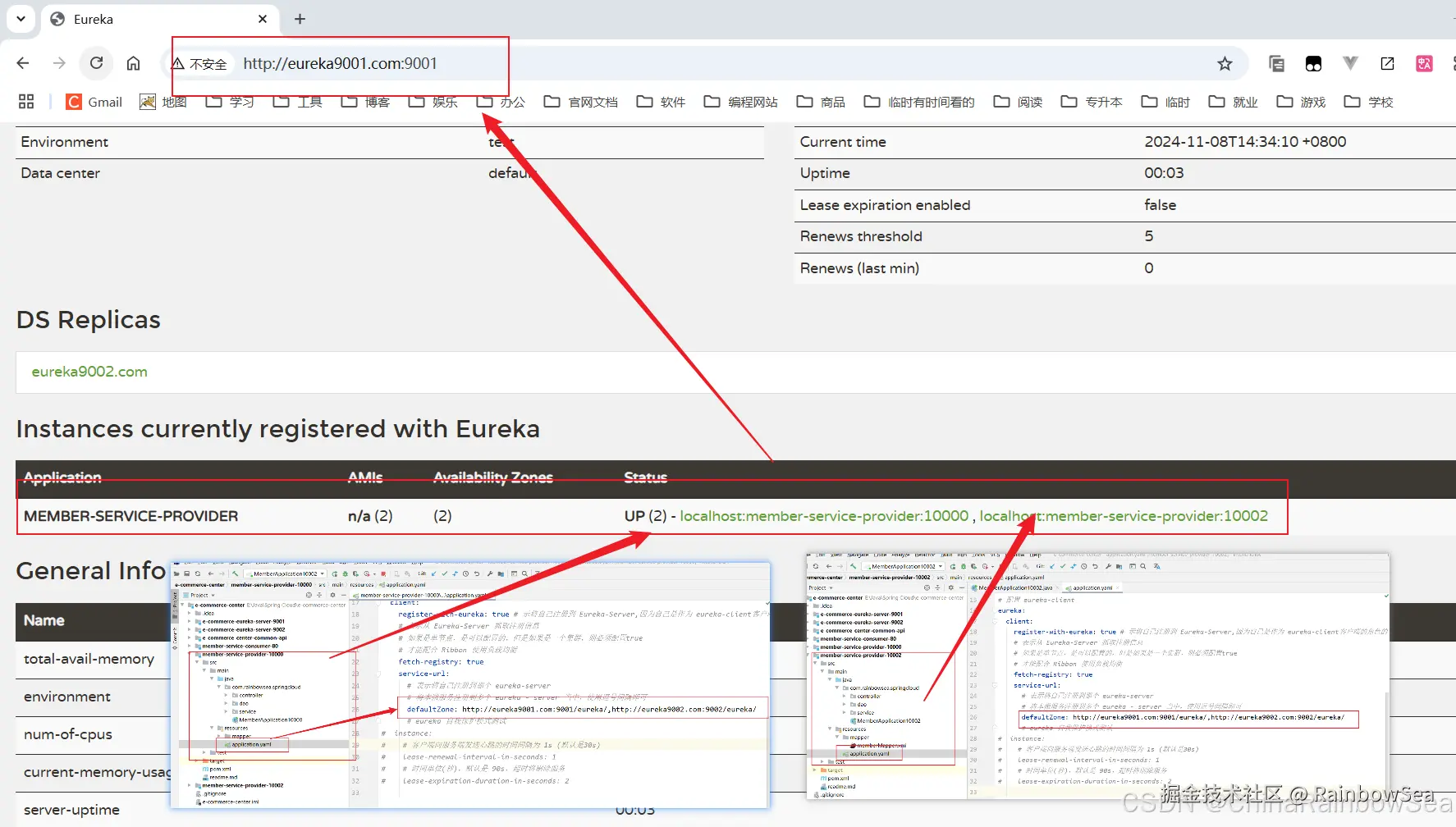
Task: Select the Eureka browser tab
Action: click(159, 19)
